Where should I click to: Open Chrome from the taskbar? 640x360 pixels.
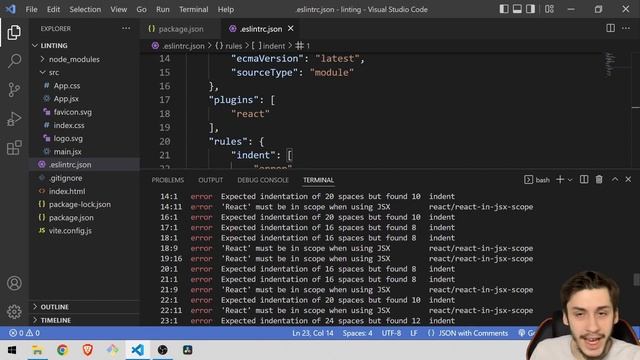(62, 350)
